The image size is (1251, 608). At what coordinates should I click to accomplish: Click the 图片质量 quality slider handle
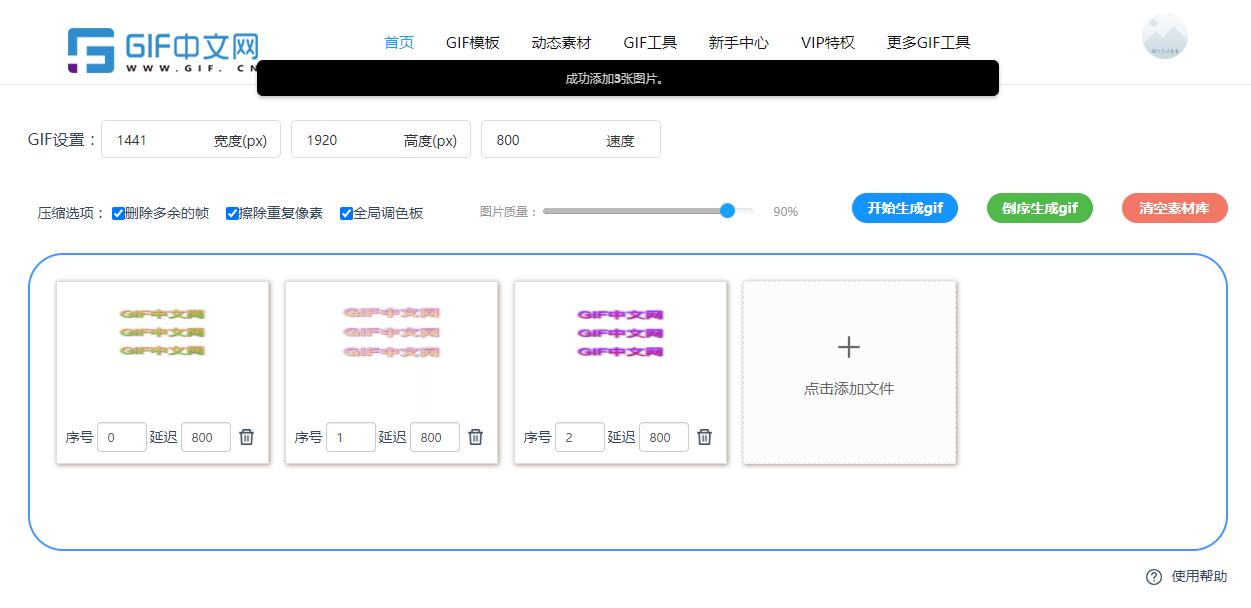coord(726,211)
